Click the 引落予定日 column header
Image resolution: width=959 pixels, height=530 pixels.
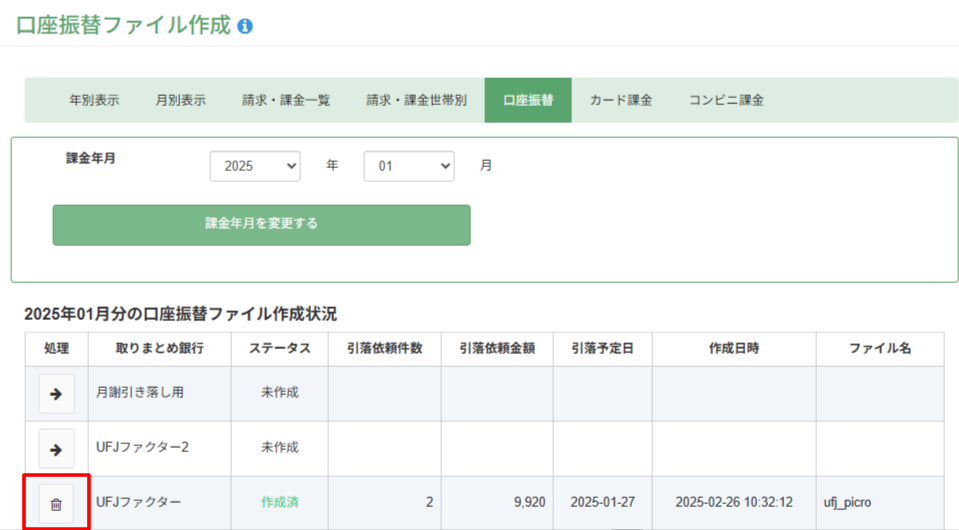(602, 348)
